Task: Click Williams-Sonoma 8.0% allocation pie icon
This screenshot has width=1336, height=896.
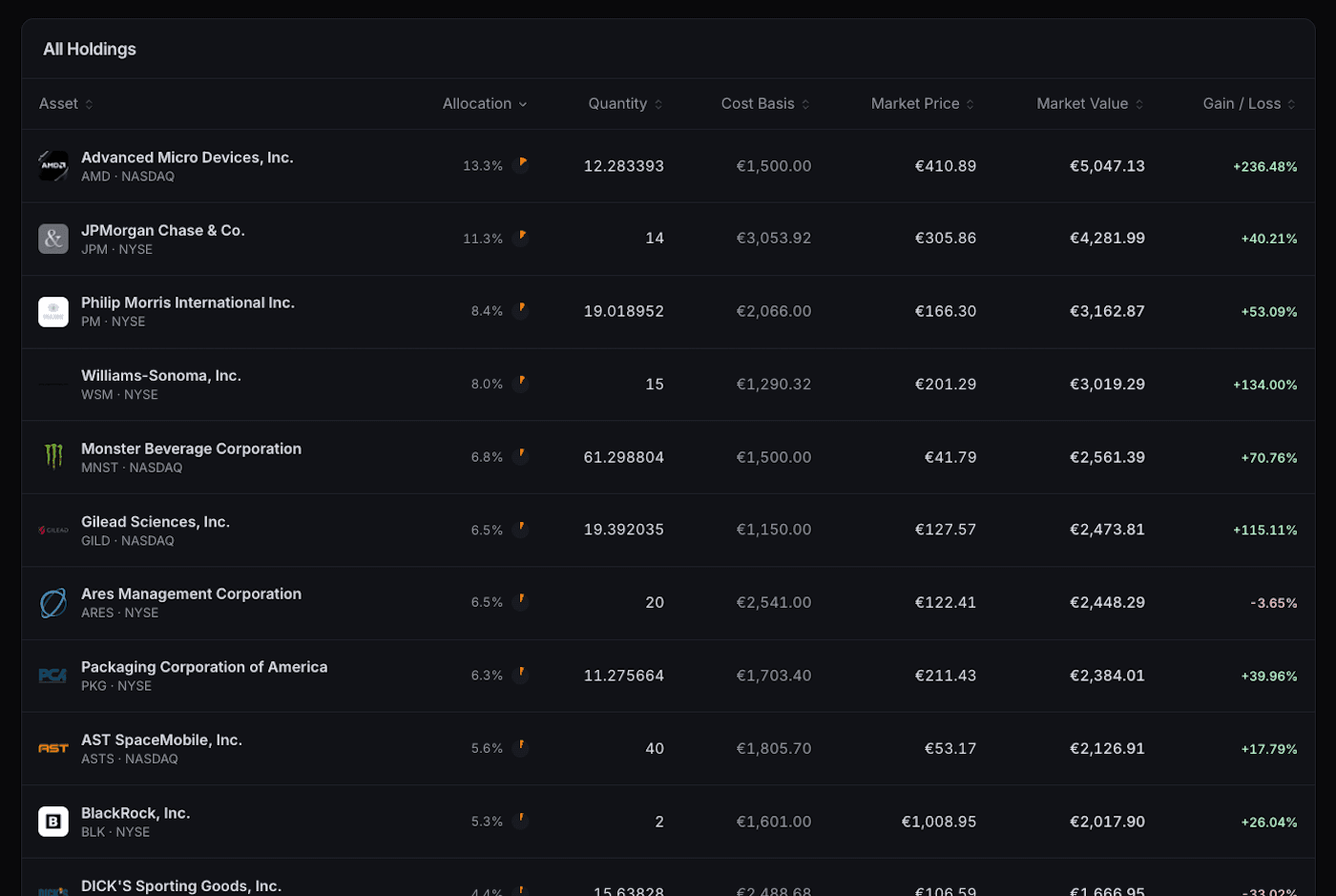Action: (x=521, y=383)
